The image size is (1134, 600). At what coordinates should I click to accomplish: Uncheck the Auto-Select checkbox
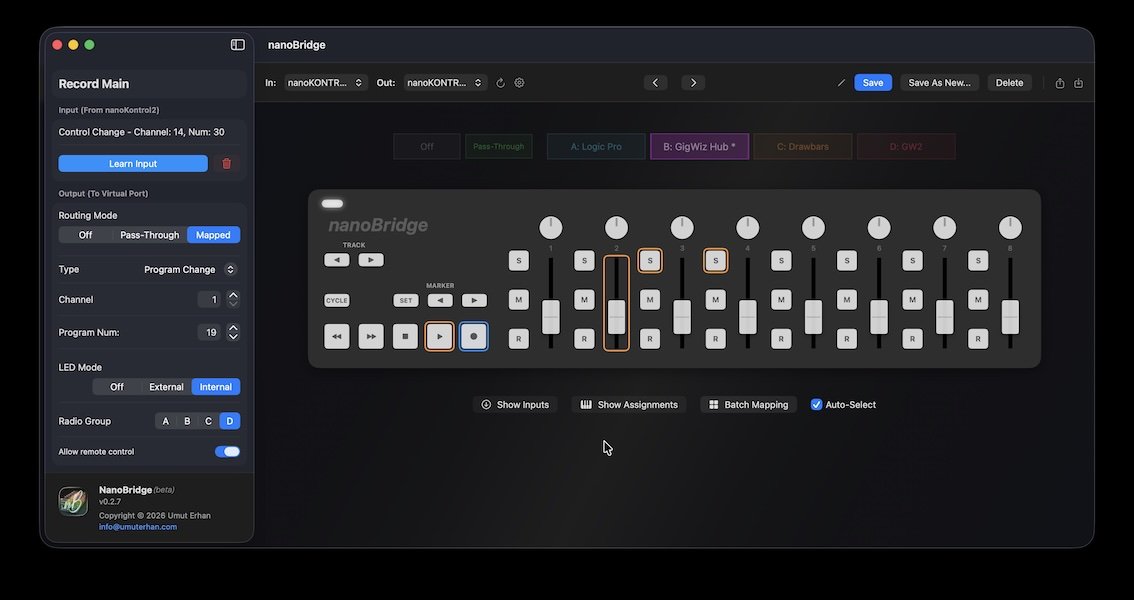coord(817,405)
